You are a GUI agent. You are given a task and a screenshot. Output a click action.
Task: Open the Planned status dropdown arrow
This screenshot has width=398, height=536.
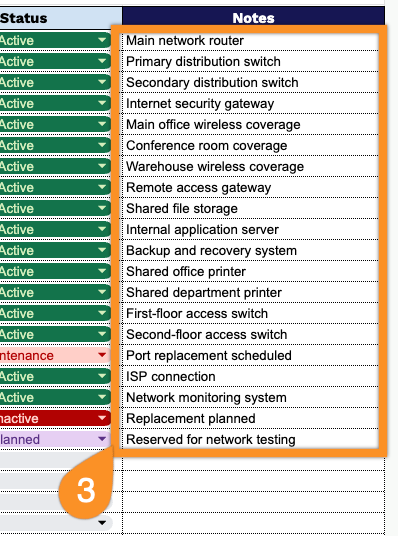click(102, 439)
